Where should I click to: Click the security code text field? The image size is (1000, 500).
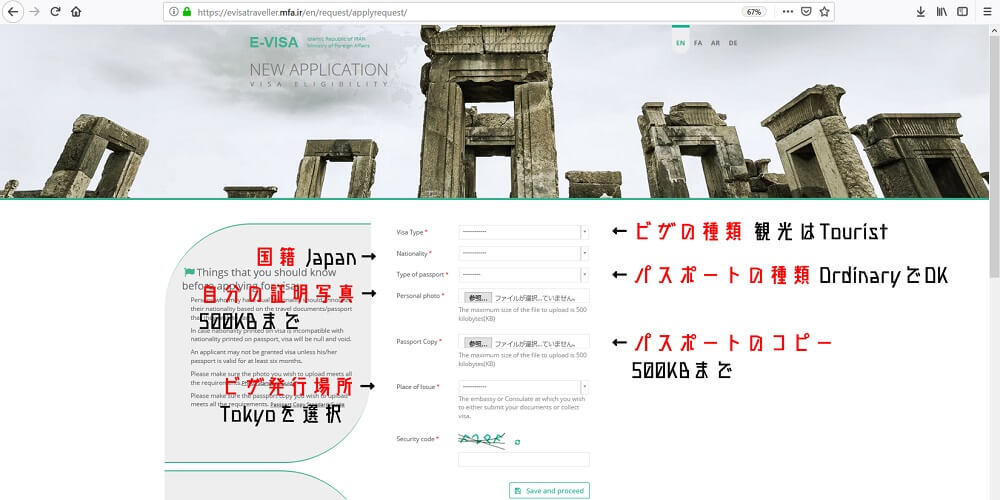524,459
